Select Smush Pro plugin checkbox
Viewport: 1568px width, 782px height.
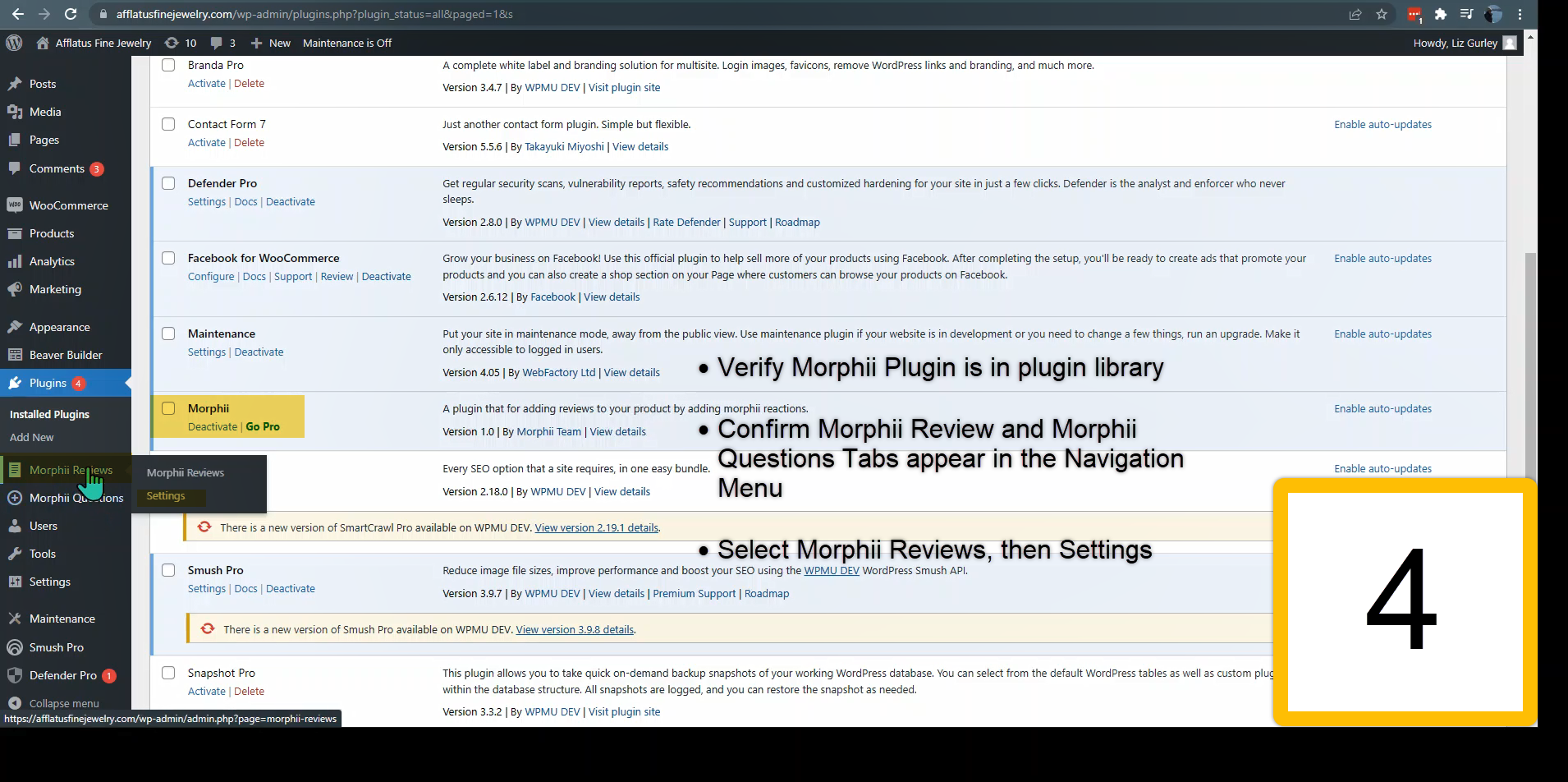point(168,570)
